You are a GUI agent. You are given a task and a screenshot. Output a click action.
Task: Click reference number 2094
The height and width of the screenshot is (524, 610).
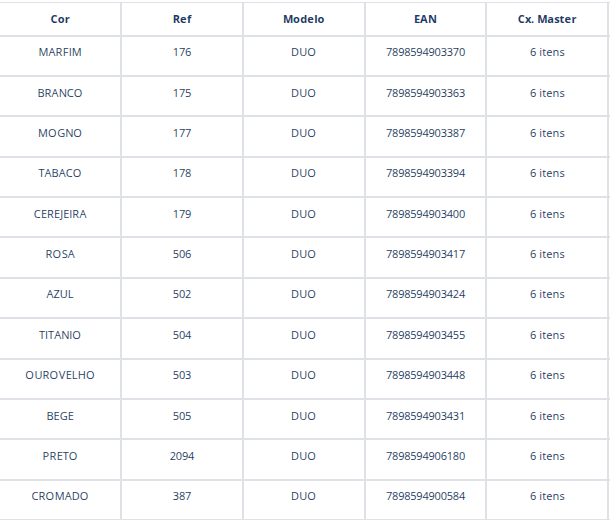182,456
